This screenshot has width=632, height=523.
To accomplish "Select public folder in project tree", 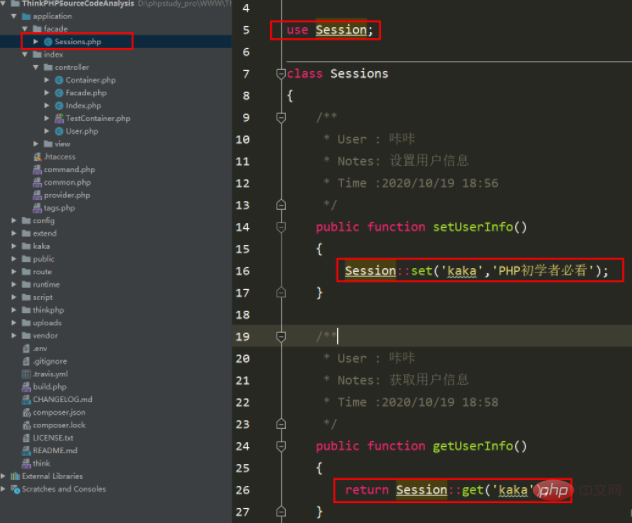I will (x=44, y=259).
